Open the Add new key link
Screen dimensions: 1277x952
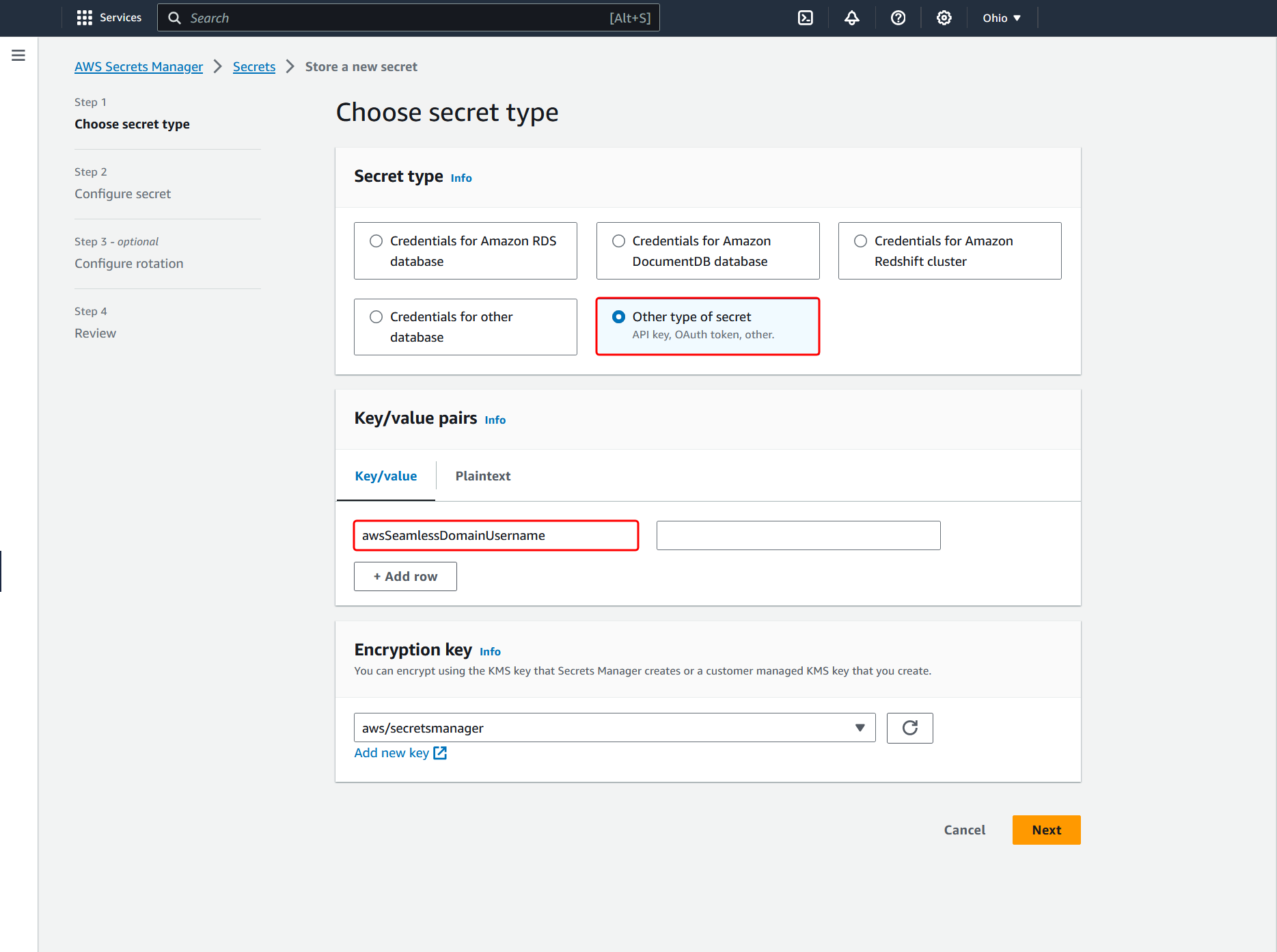click(x=400, y=752)
